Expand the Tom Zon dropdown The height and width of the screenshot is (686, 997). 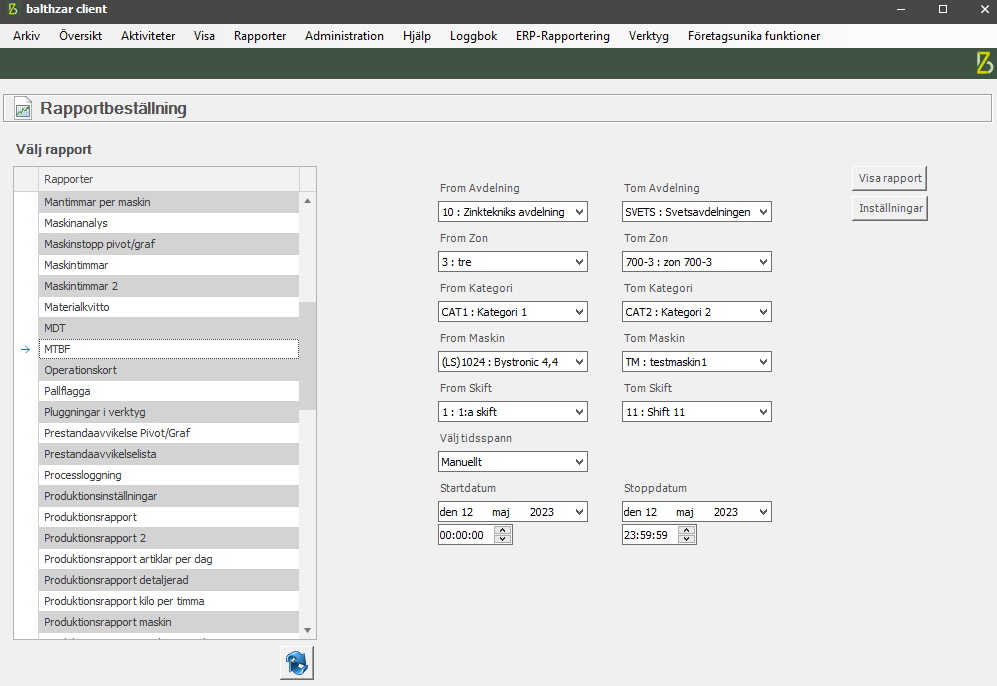point(763,262)
